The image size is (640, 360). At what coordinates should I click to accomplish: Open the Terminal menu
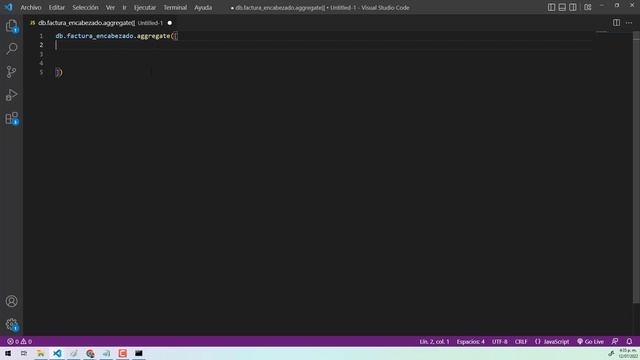pyautogui.click(x=175, y=7)
